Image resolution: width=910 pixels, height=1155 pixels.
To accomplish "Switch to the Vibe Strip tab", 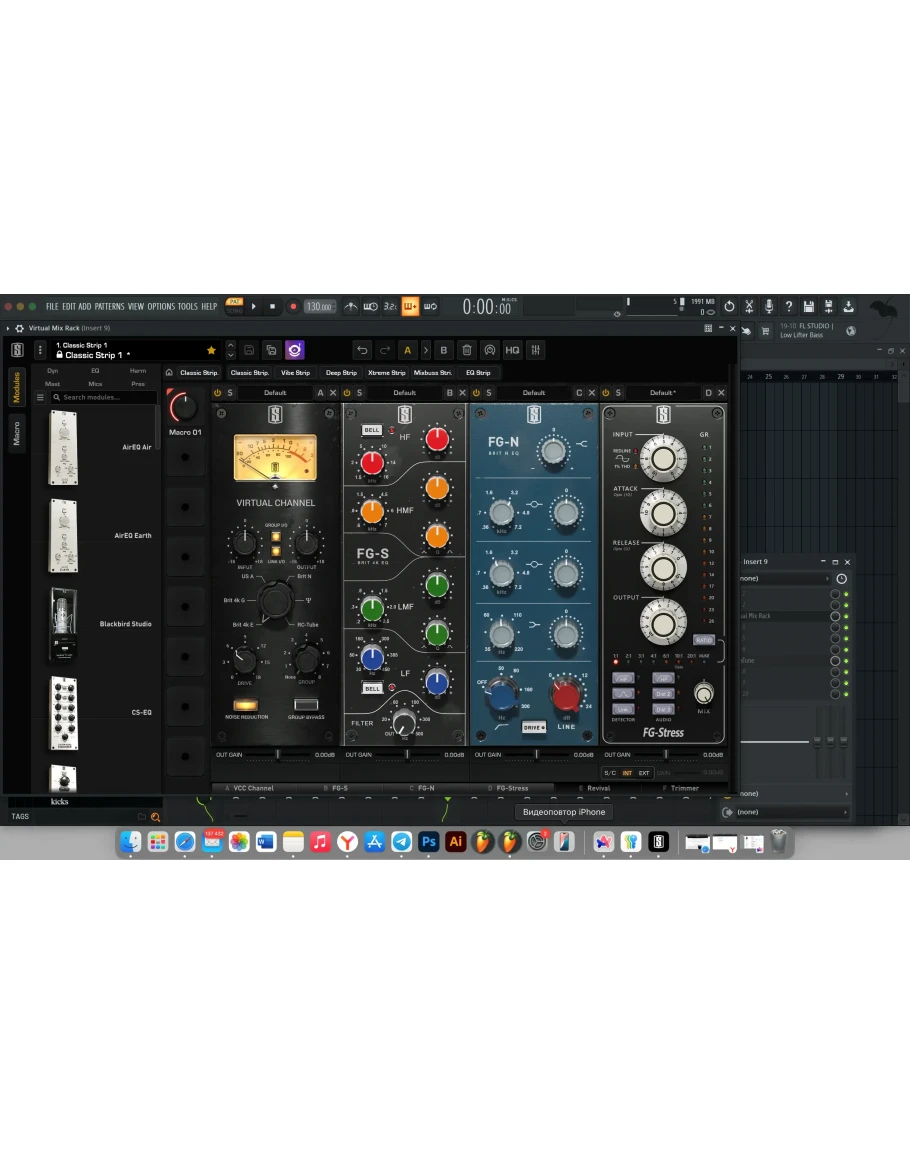I will click(295, 373).
